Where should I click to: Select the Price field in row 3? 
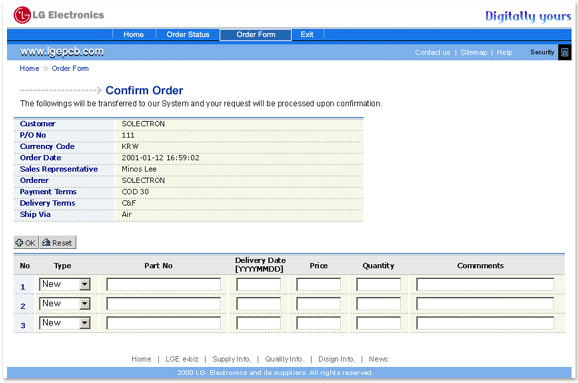(318, 323)
